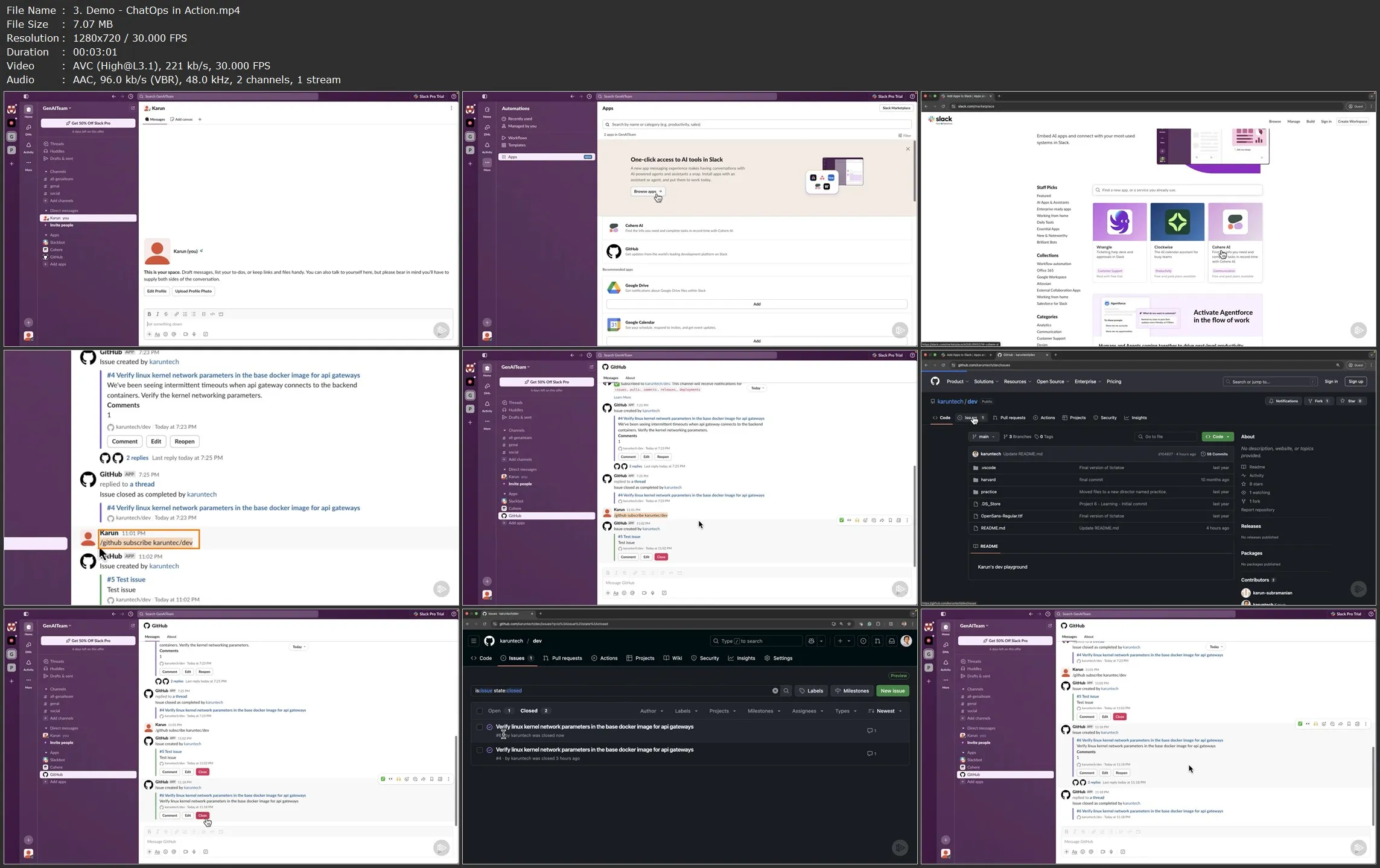Check the box for the issue closed now

(480, 727)
